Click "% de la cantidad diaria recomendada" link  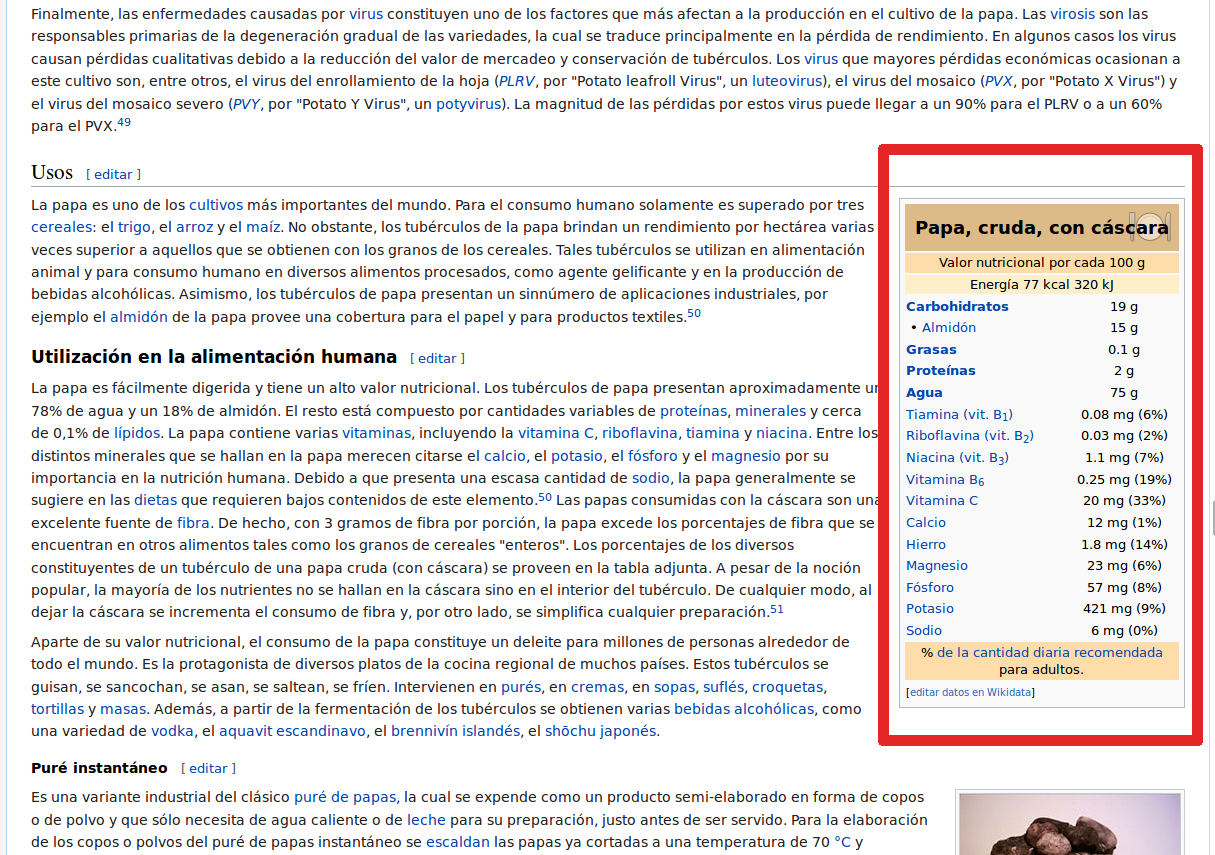click(1044, 651)
